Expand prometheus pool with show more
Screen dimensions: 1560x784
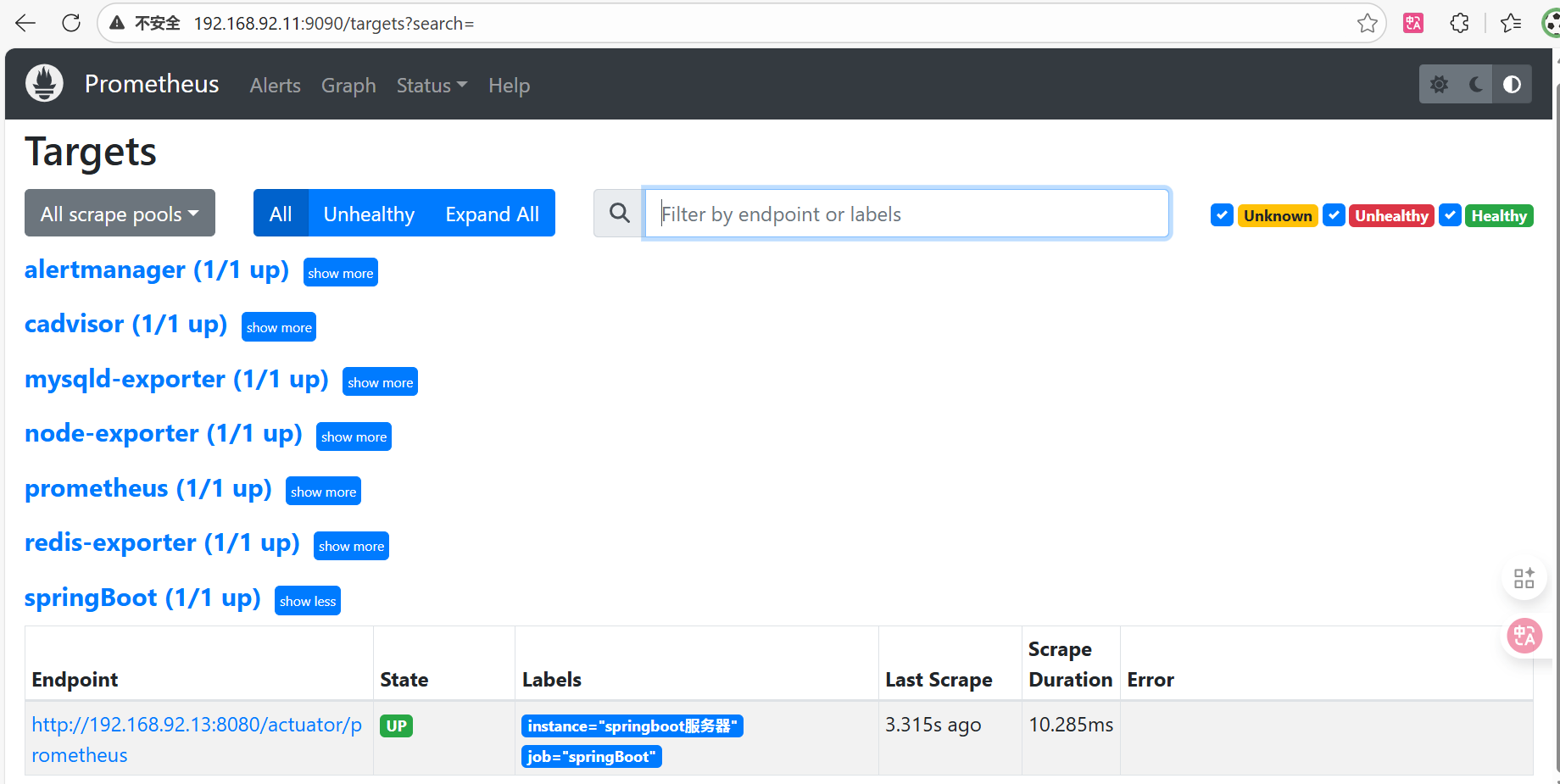tap(323, 492)
